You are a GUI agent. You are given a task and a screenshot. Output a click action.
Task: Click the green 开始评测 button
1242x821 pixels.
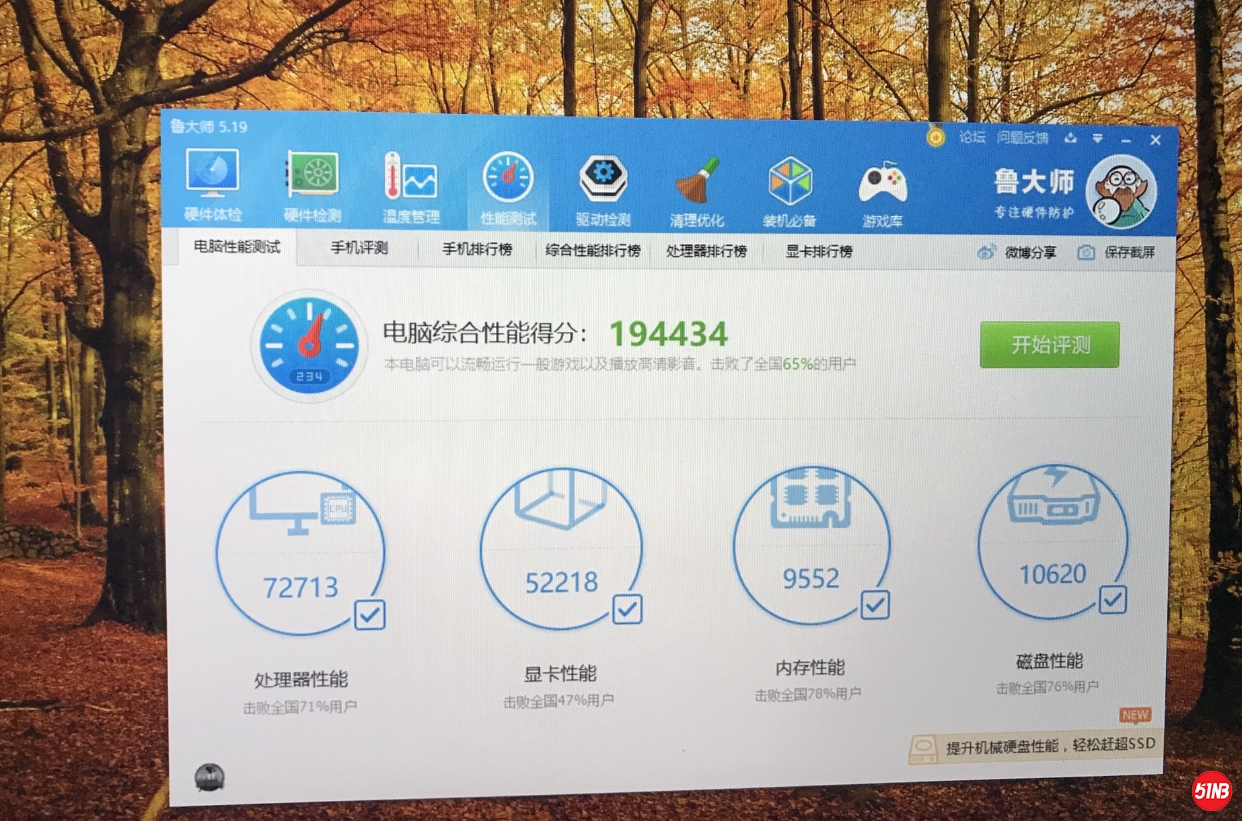click(x=1049, y=345)
